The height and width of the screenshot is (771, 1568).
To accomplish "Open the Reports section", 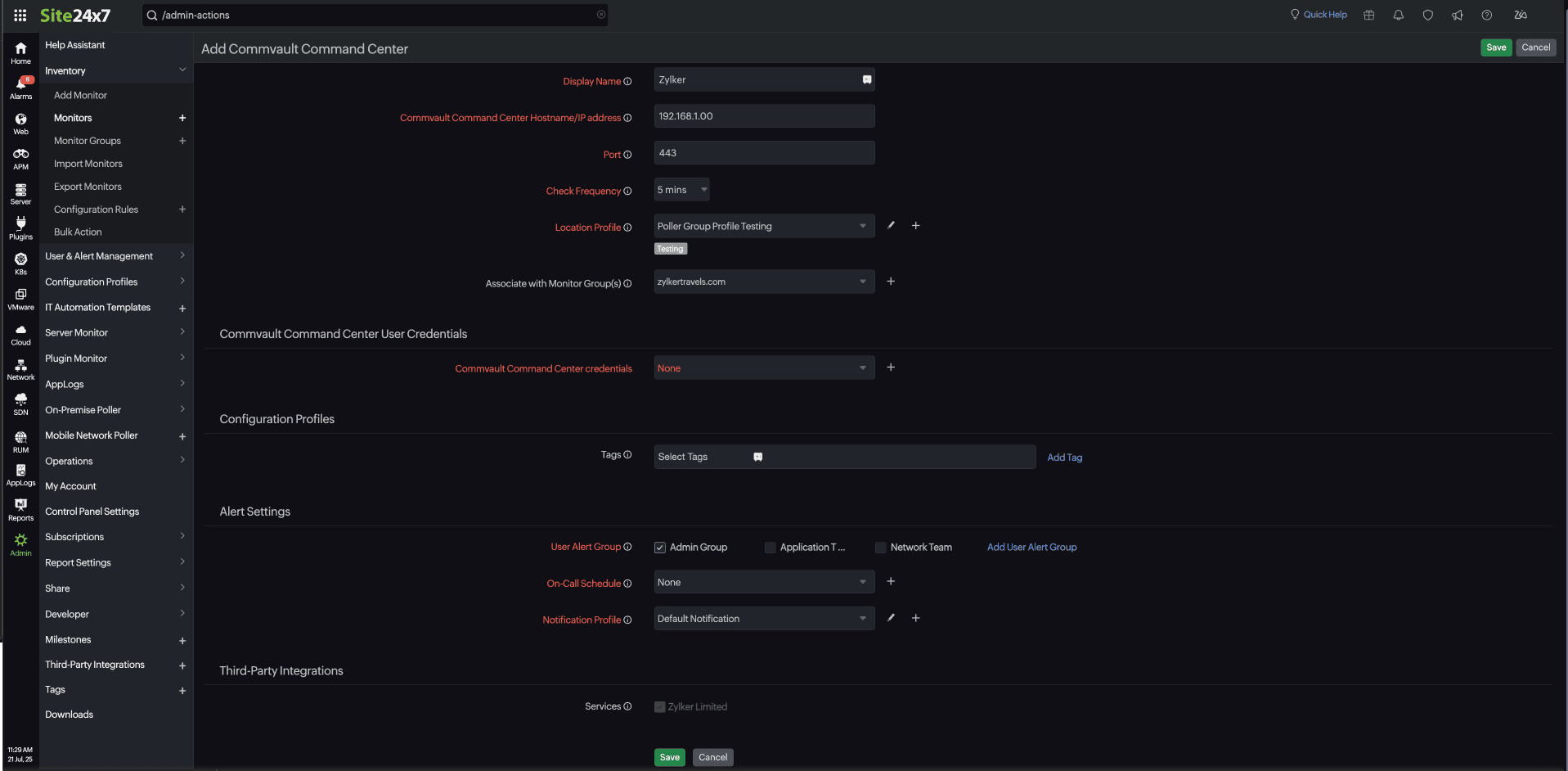I will 20,508.
